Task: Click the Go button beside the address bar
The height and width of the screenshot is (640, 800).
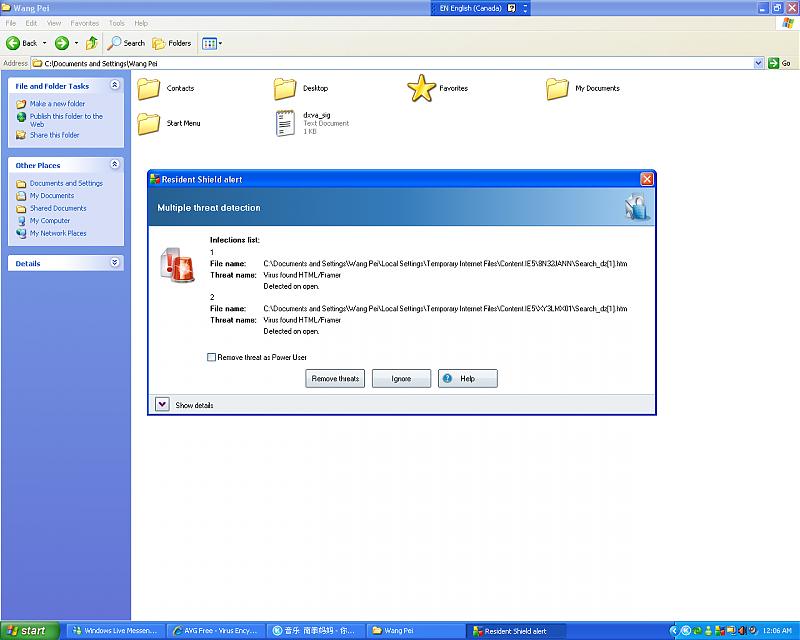Action: [779, 63]
